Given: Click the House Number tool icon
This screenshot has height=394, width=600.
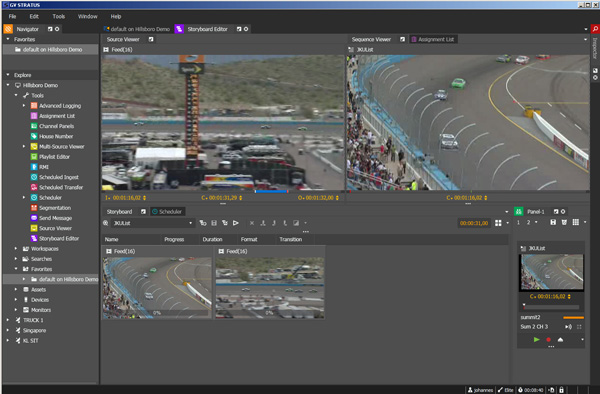Looking at the screenshot, I should [34, 136].
